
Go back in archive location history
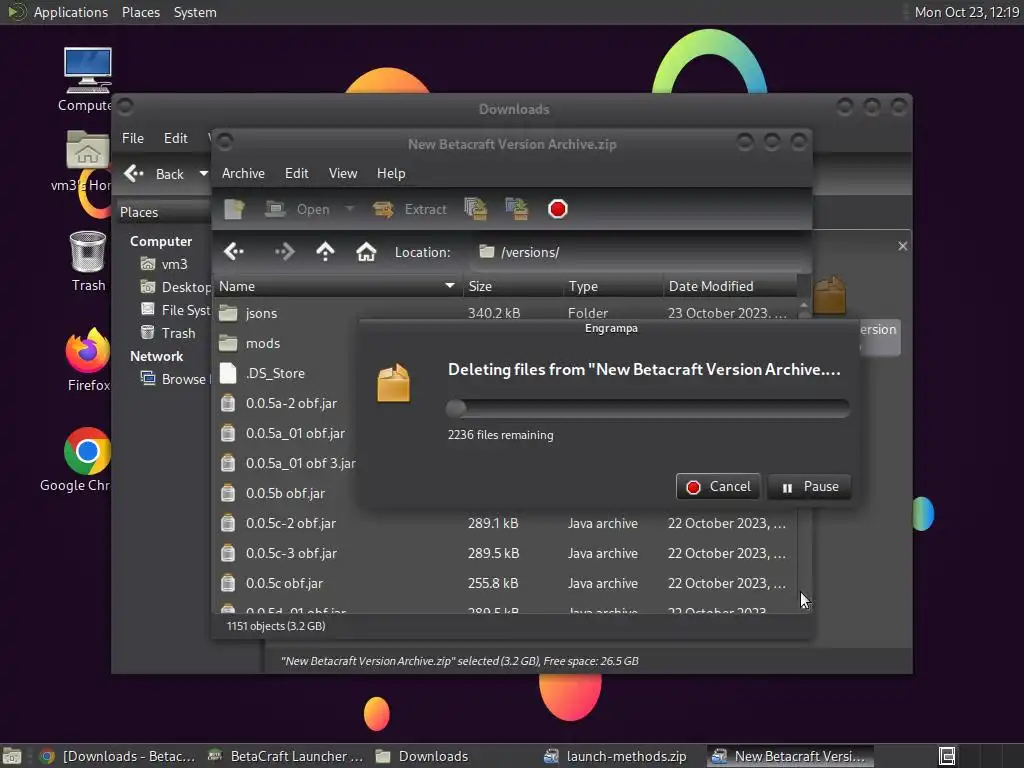[x=234, y=251]
